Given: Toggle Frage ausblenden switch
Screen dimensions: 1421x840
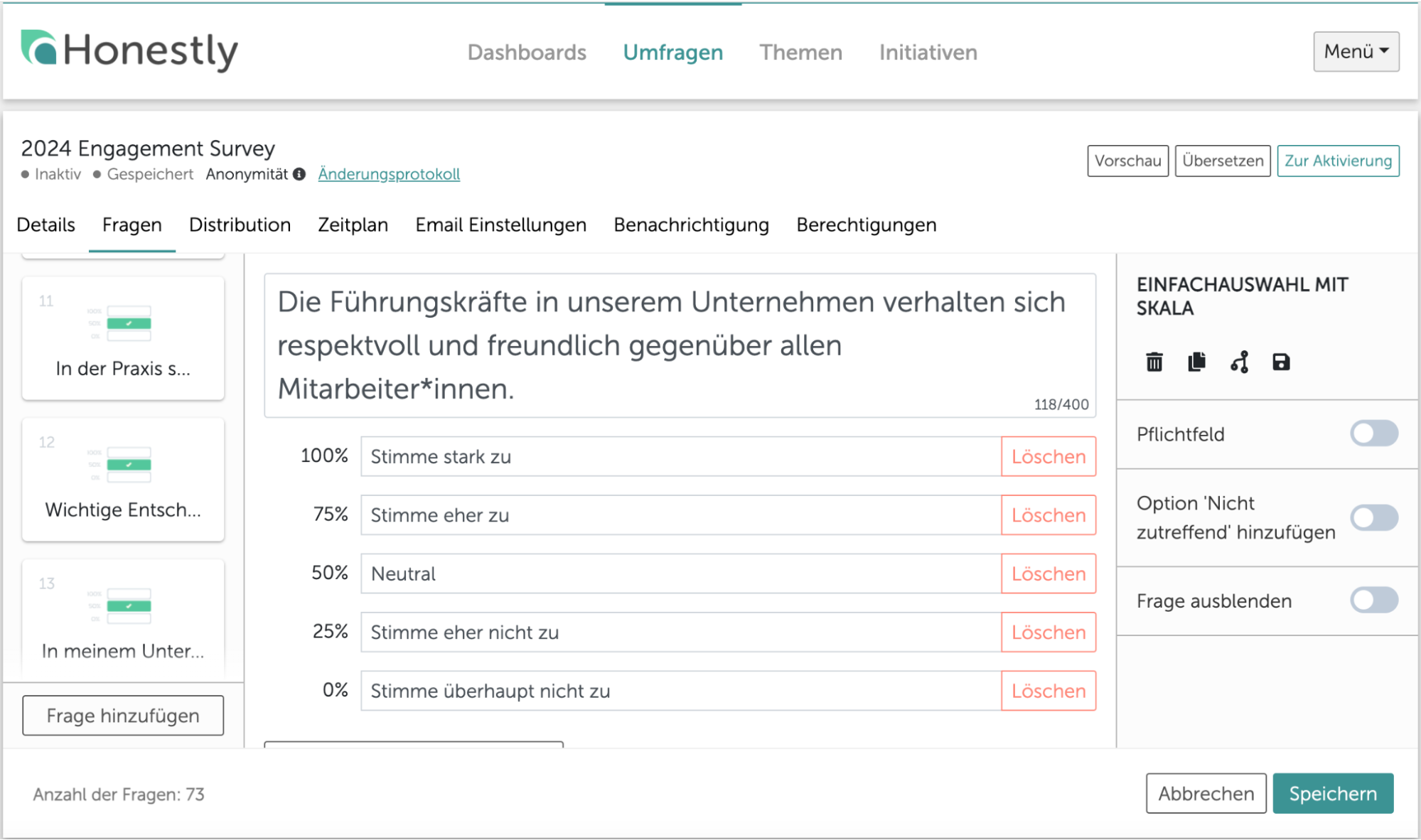Looking at the screenshot, I should click(1373, 601).
